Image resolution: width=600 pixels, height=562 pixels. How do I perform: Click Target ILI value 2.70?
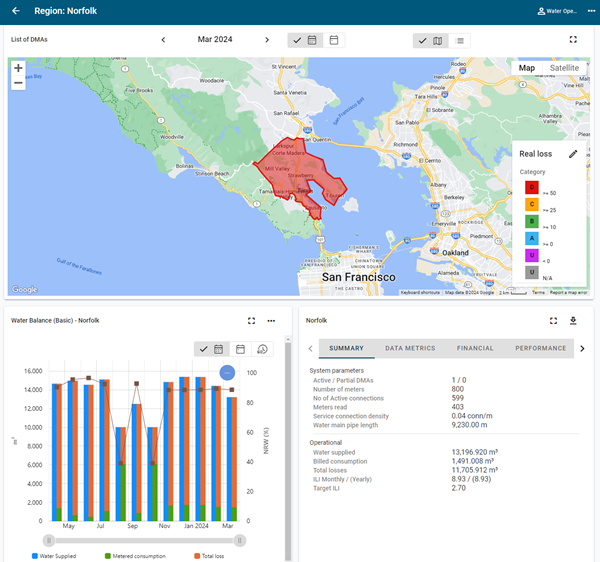458,488
